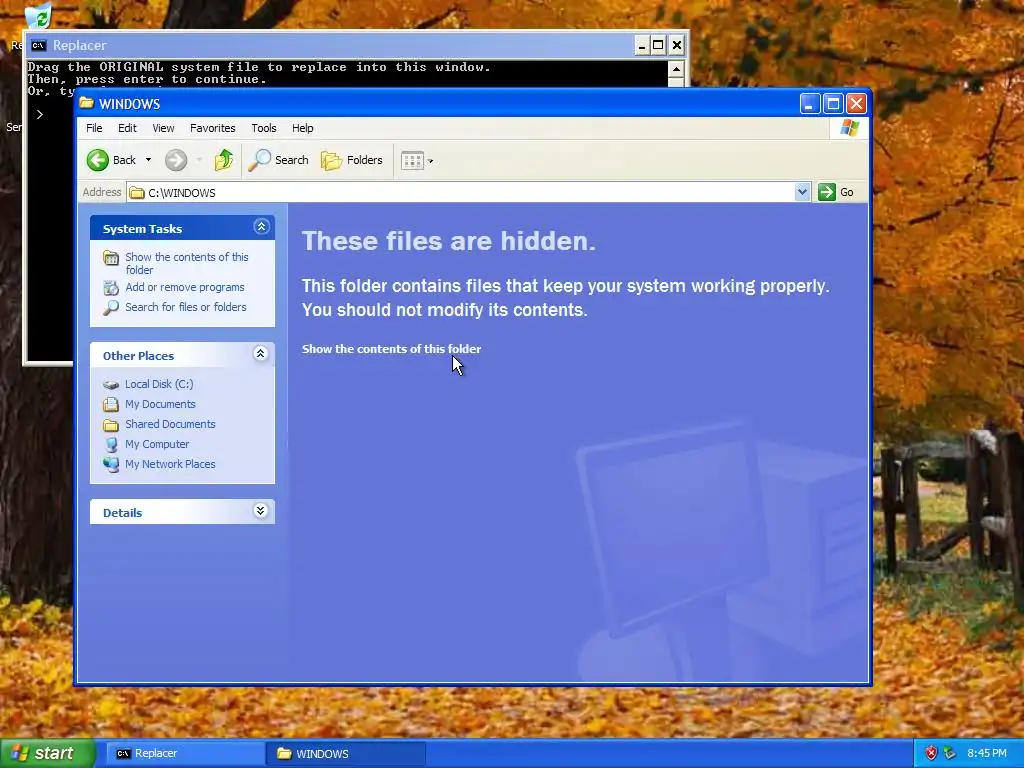1024x768 pixels.
Task: Click the Local Disk drive icon
Action: point(111,385)
